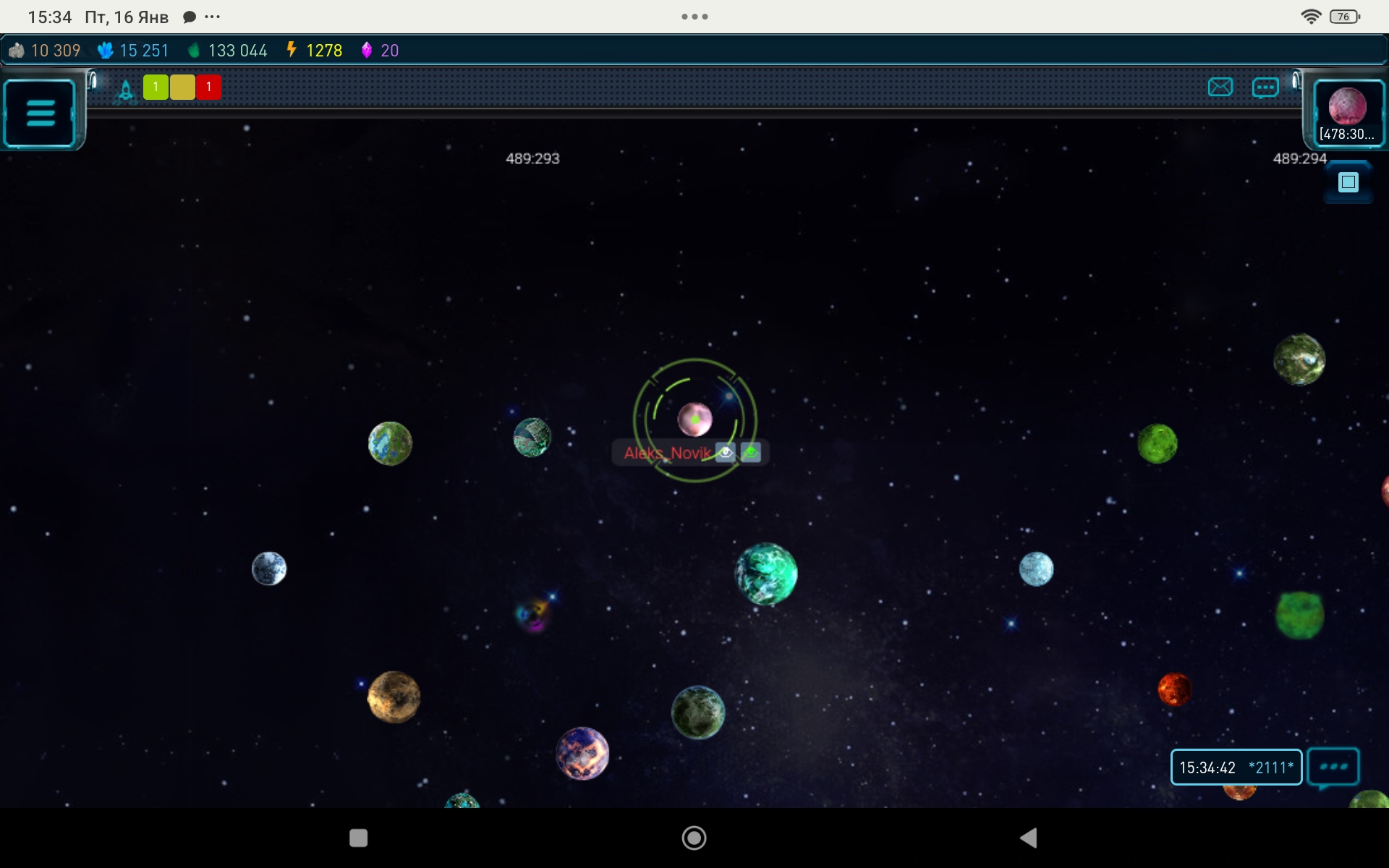1389x868 pixels.
Task: Click the Aleks_Novik player name label
Action: click(x=666, y=454)
